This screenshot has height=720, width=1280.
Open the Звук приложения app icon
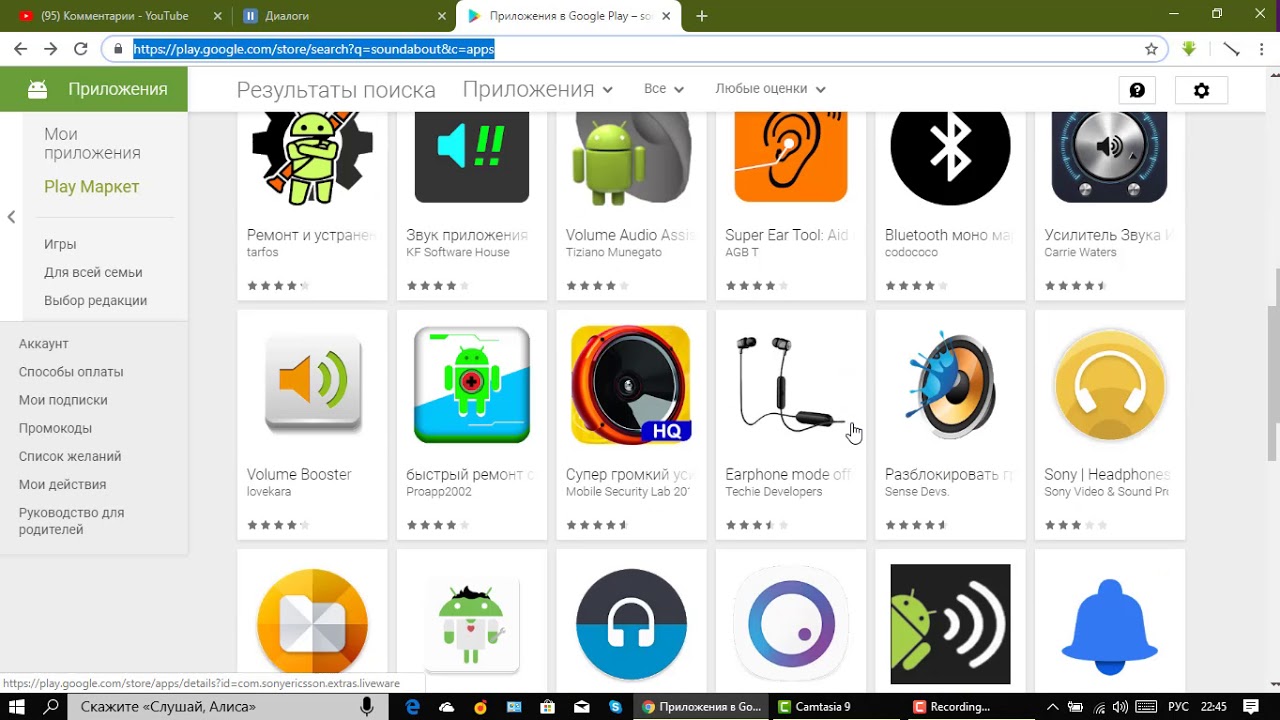click(x=471, y=155)
